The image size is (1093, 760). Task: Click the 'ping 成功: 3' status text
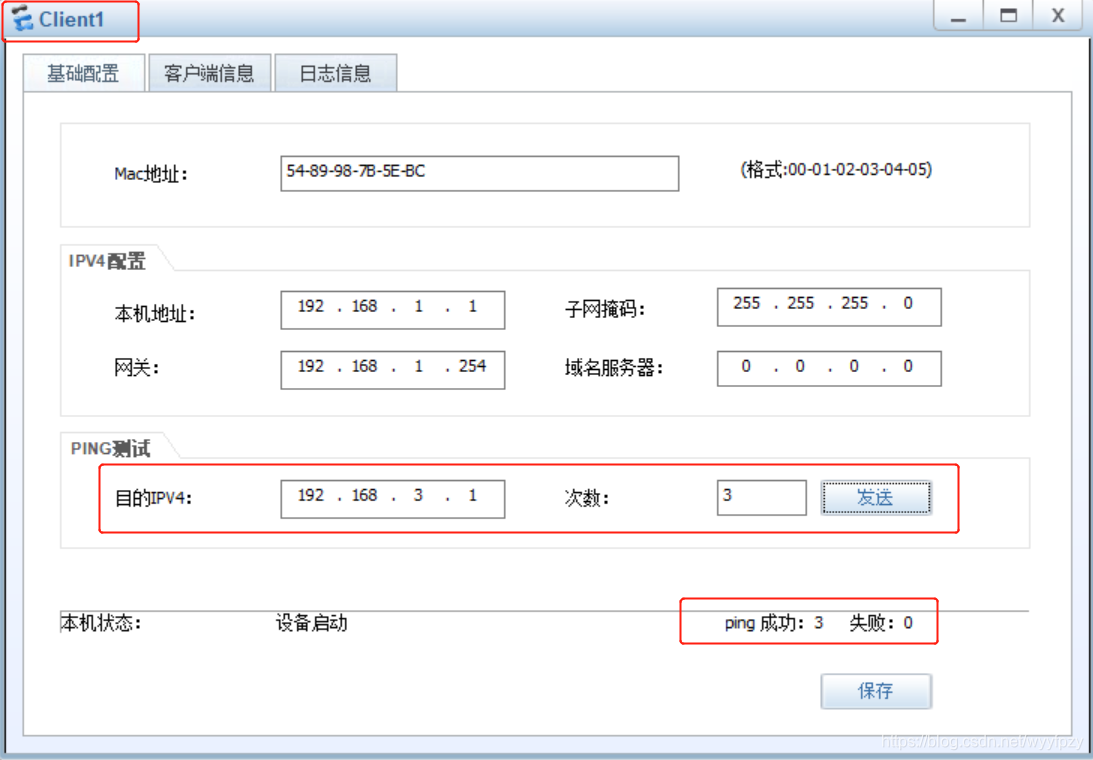[x=774, y=623]
